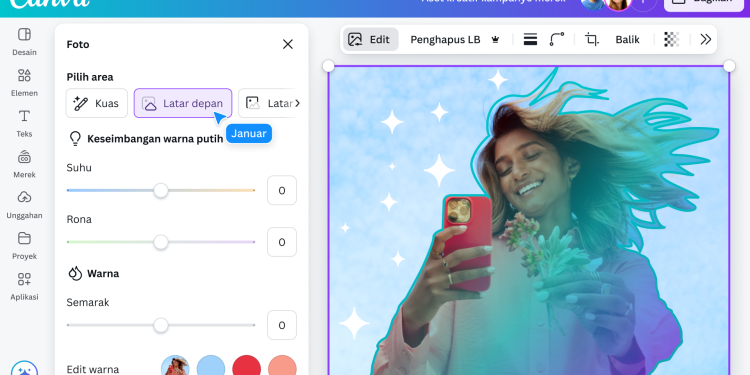Click the magic assistant sparkle button
This screenshot has width=750, height=375.
click(x=24, y=370)
